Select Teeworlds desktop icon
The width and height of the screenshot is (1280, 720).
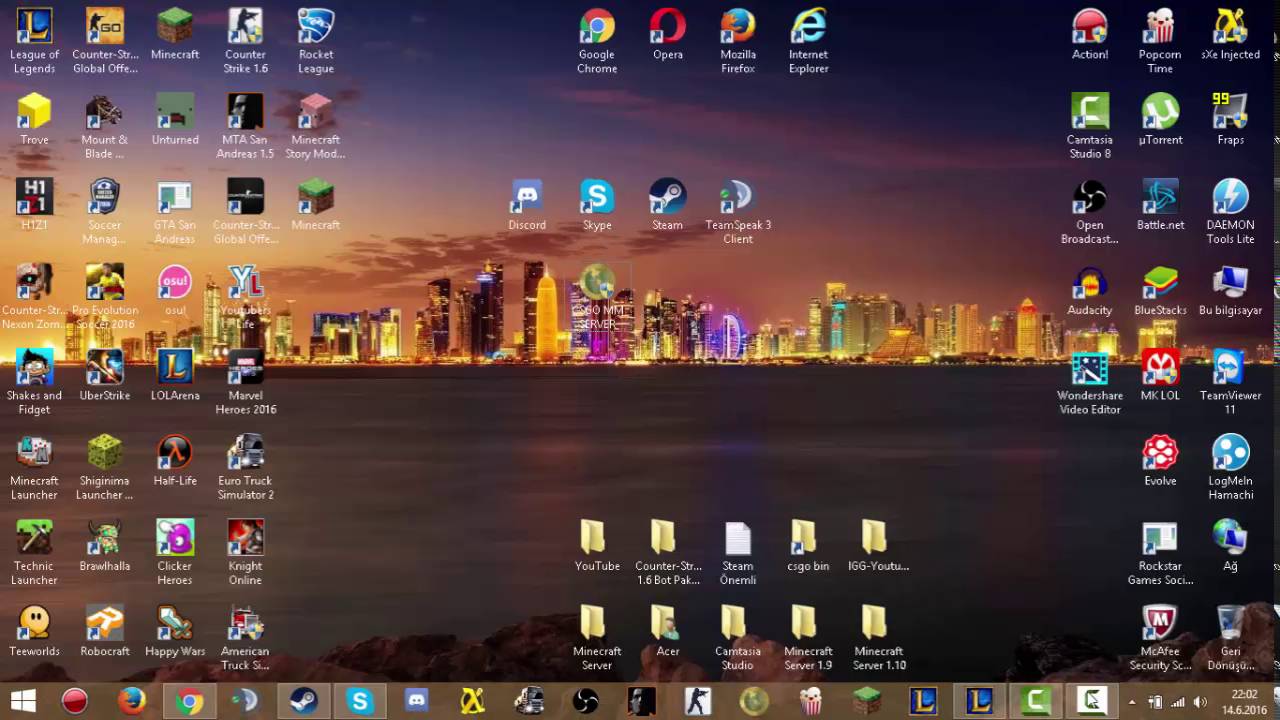34,629
